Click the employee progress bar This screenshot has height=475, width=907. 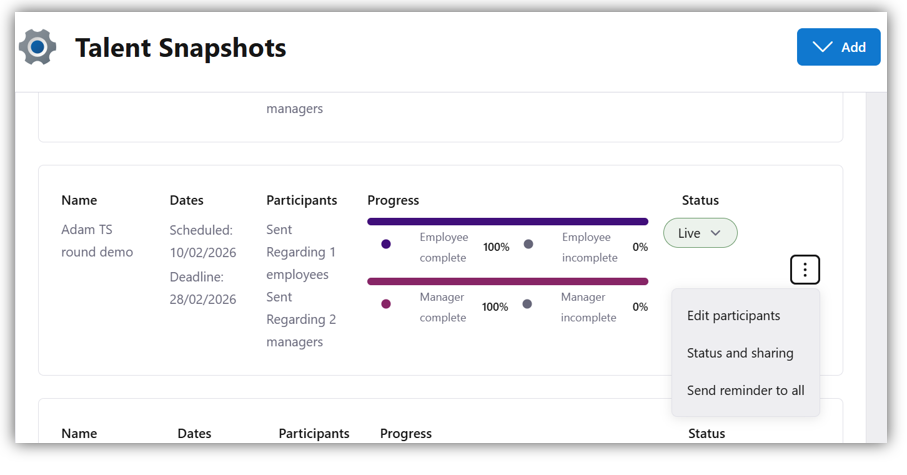pos(507,221)
